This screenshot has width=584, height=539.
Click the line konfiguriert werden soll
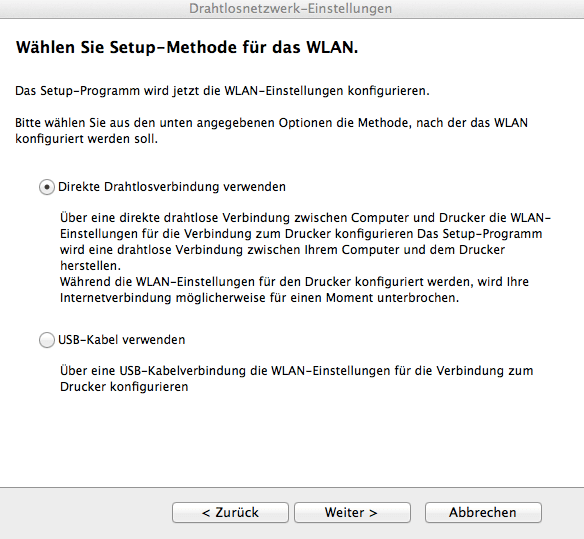[86, 139]
